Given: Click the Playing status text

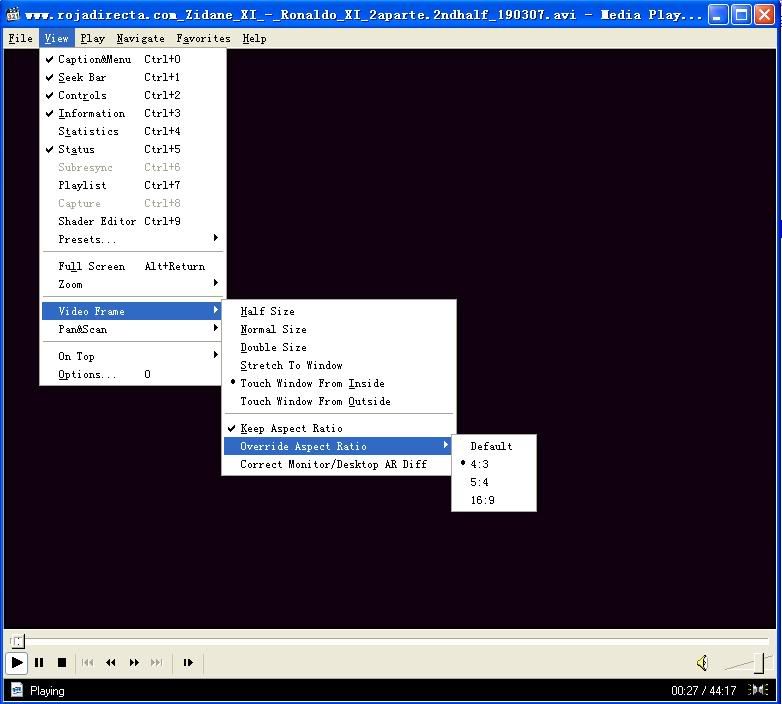Looking at the screenshot, I should click(x=47, y=691).
